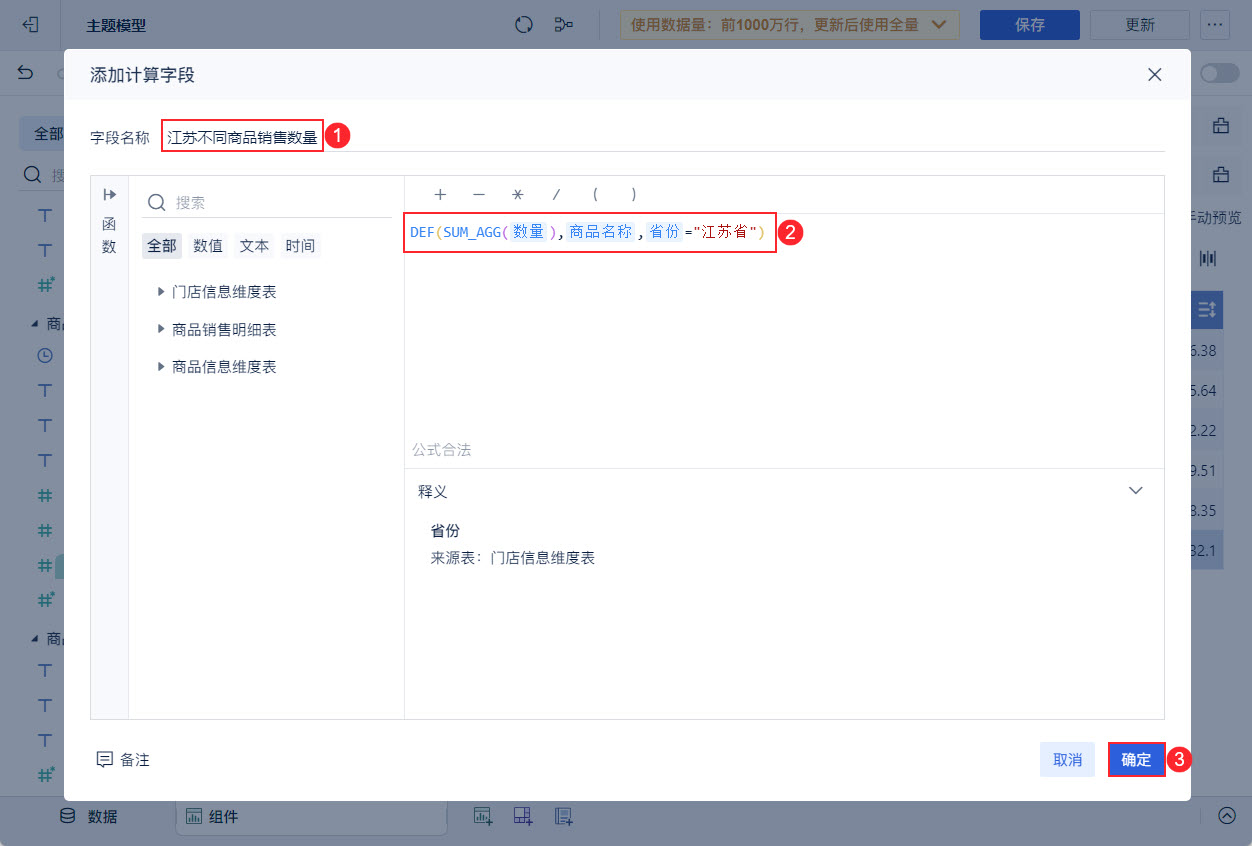Insert the divide slash operator
Viewport: 1252px width, 846px height.
tap(556, 194)
